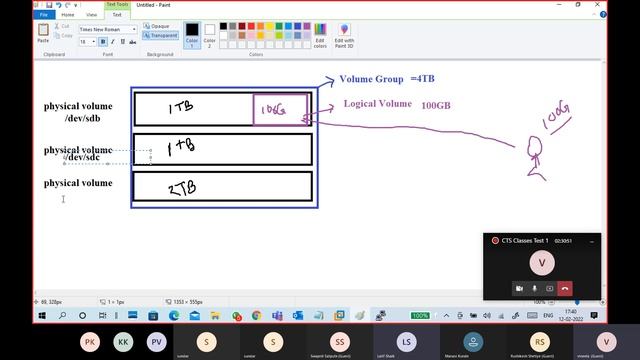
Task: Toggle camera in CTS Classes meeting widget
Action: click(519, 289)
